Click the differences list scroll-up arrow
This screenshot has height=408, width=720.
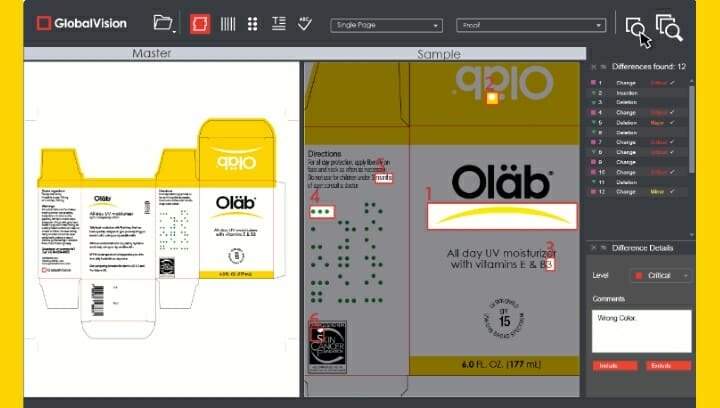pos(692,81)
